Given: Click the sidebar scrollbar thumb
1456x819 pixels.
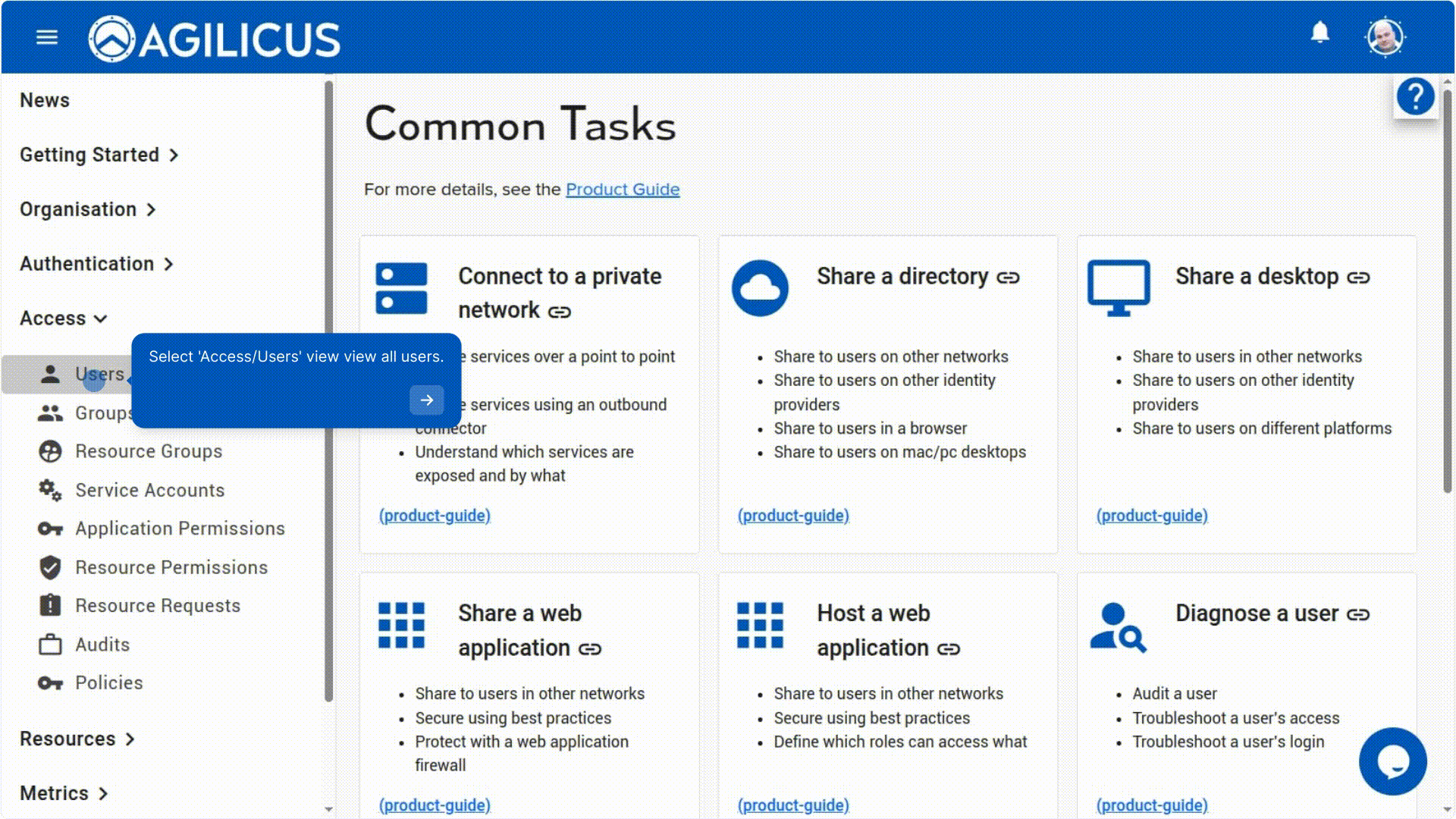Looking at the screenshot, I should tap(328, 391).
